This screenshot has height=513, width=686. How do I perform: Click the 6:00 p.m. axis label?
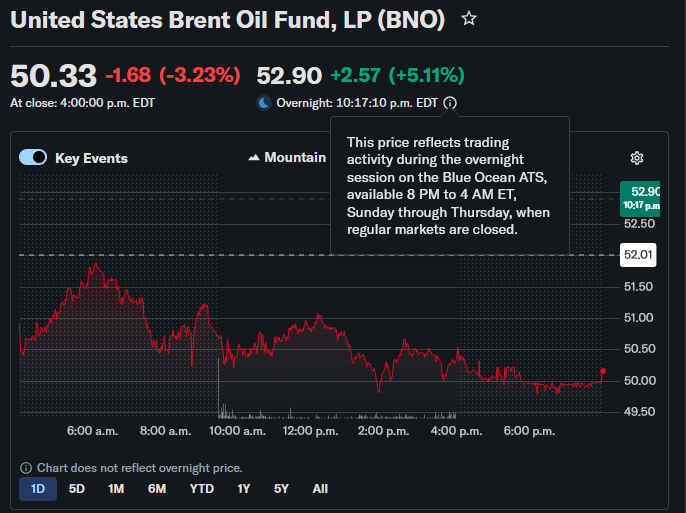point(529,431)
